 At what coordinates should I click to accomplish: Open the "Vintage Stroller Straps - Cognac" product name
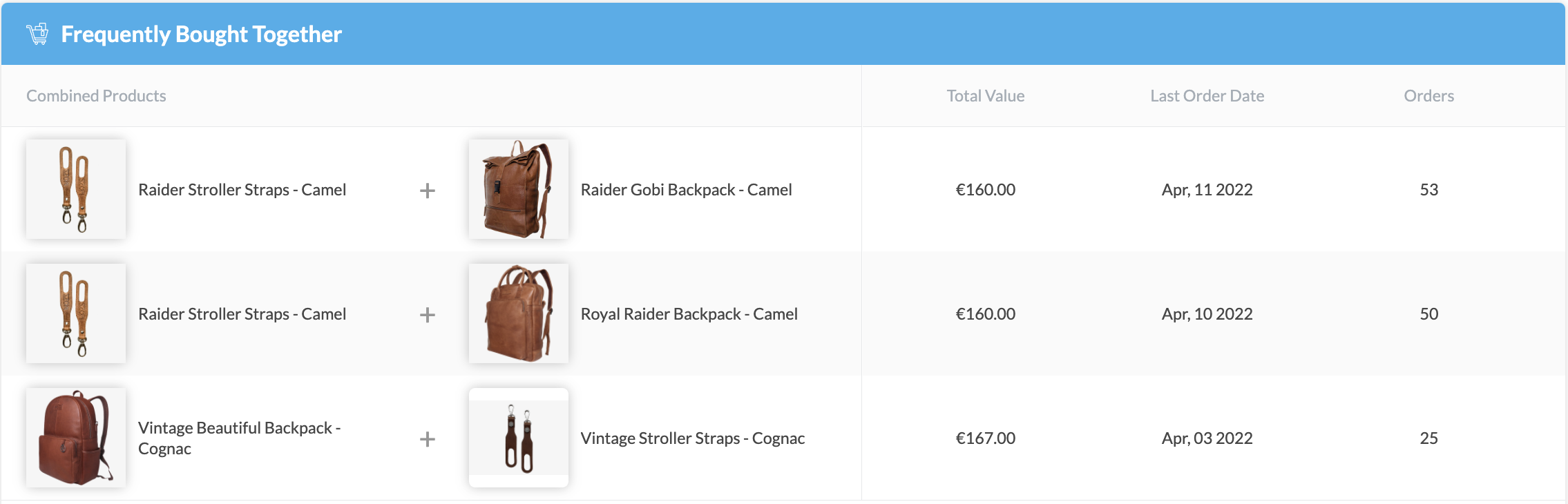[692, 438]
